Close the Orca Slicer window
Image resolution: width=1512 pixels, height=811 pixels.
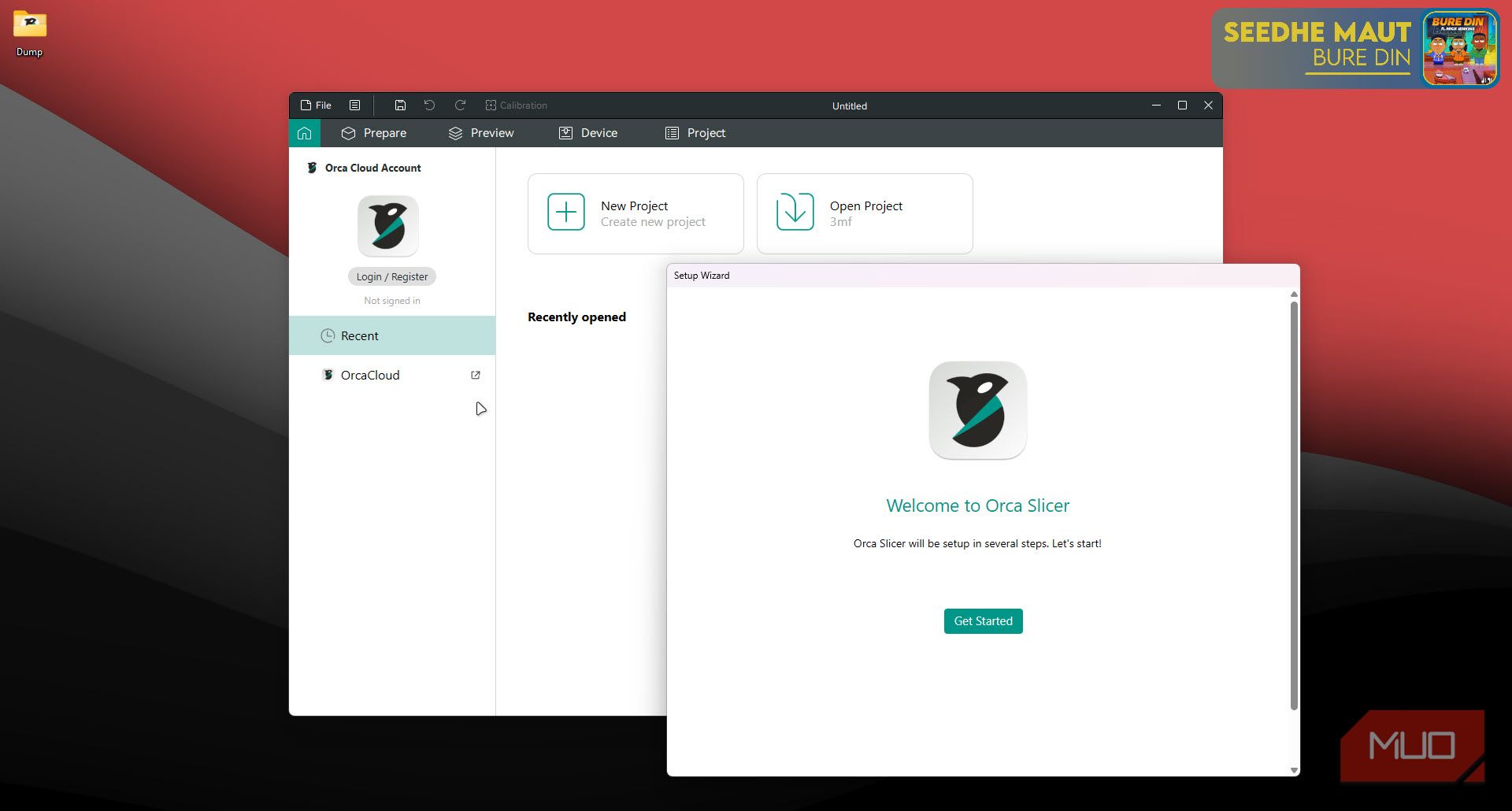pyautogui.click(x=1208, y=106)
